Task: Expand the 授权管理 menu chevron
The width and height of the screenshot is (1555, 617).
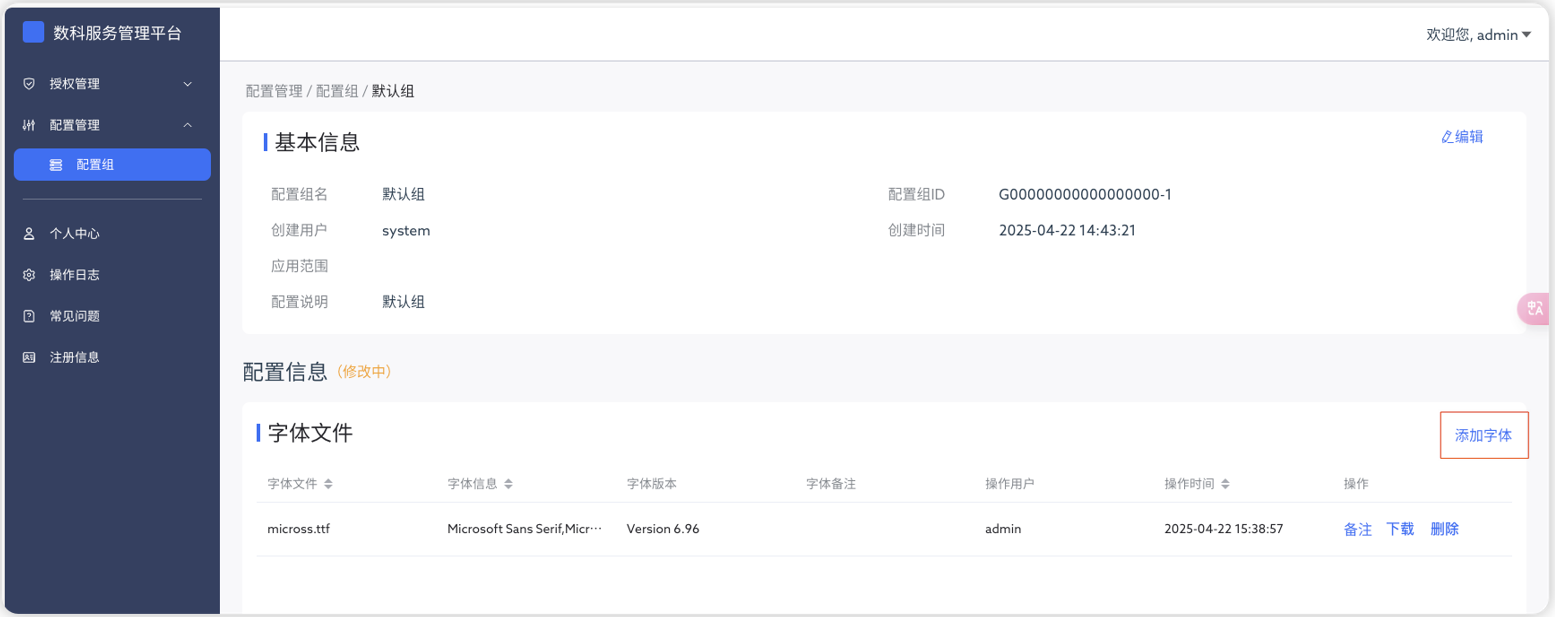Action: [x=187, y=84]
